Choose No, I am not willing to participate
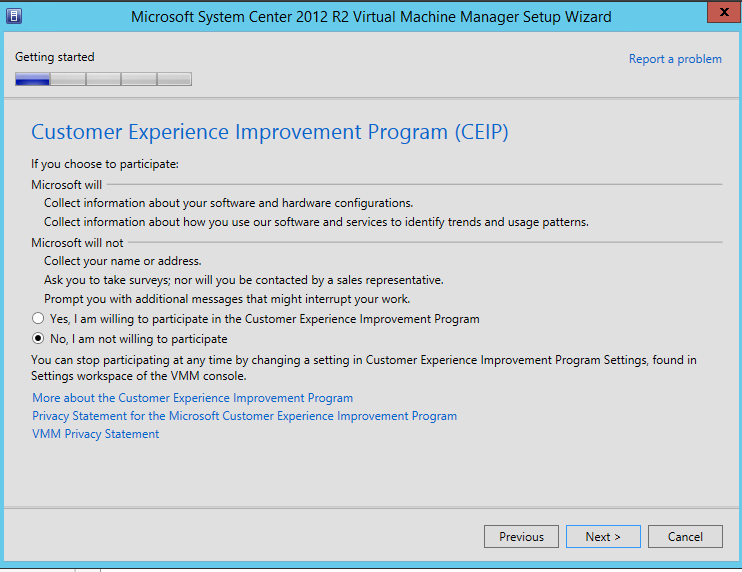The height and width of the screenshot is (572, 742). 38,339
